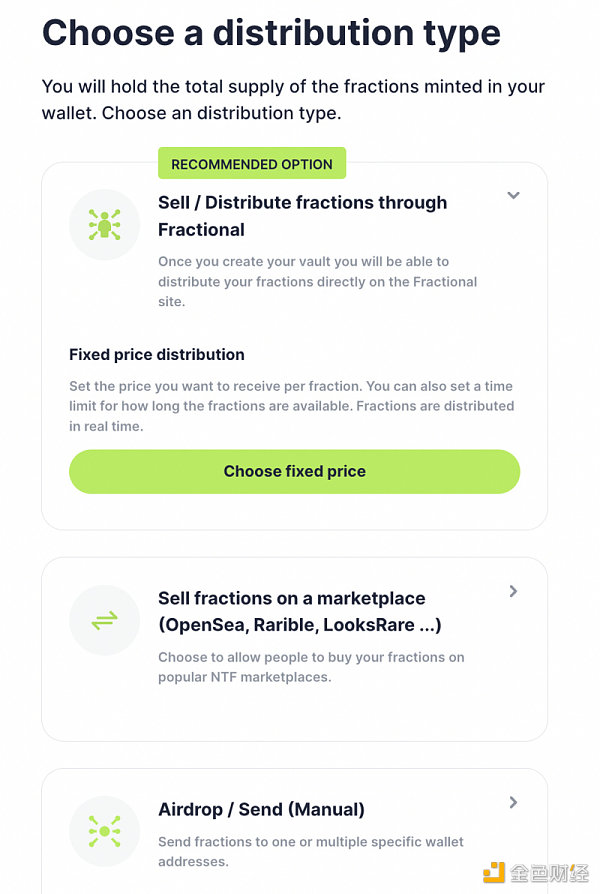
Task: Click the Airdrop send burst icon
Action: (x=104, y=831)
